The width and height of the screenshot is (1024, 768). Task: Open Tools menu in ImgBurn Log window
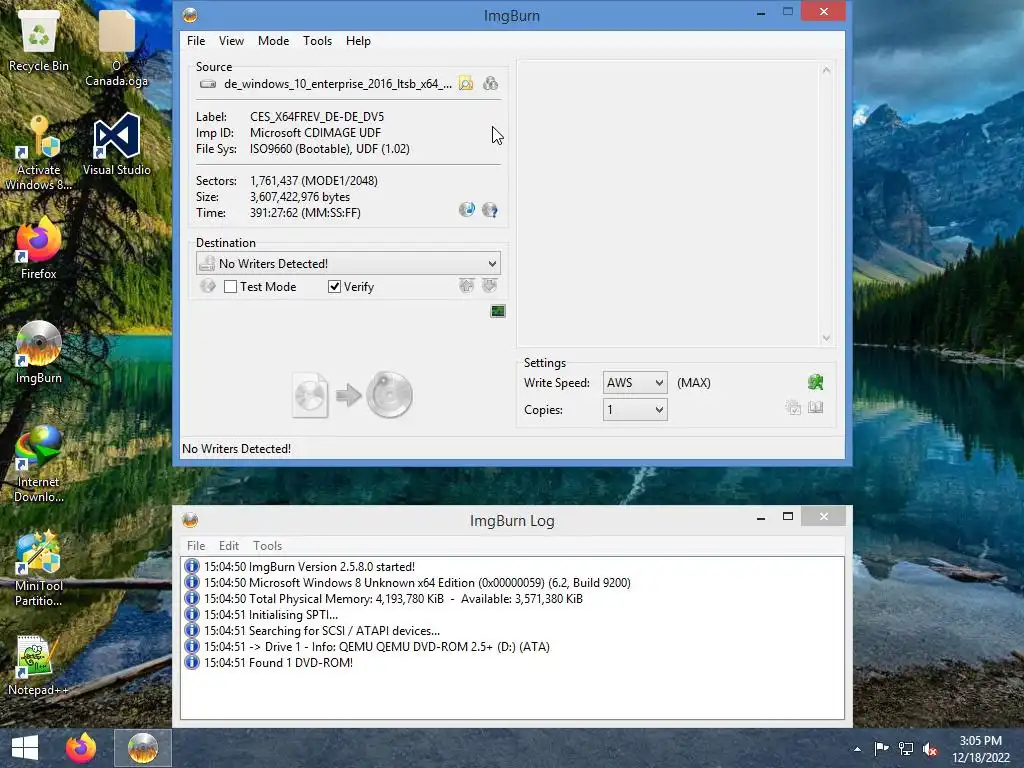click(x=267, y=545)
